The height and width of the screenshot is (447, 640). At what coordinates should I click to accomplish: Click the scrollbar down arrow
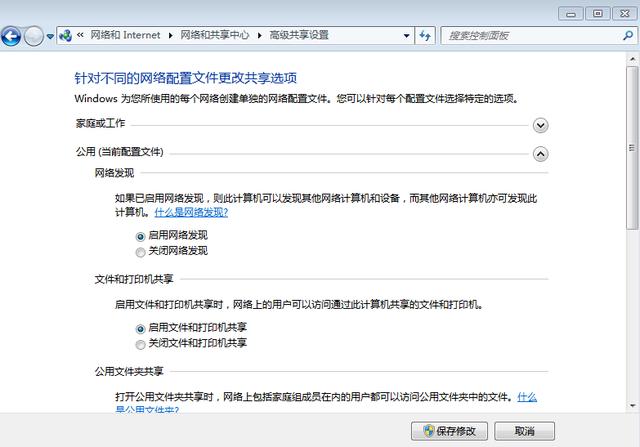point(633,405)
